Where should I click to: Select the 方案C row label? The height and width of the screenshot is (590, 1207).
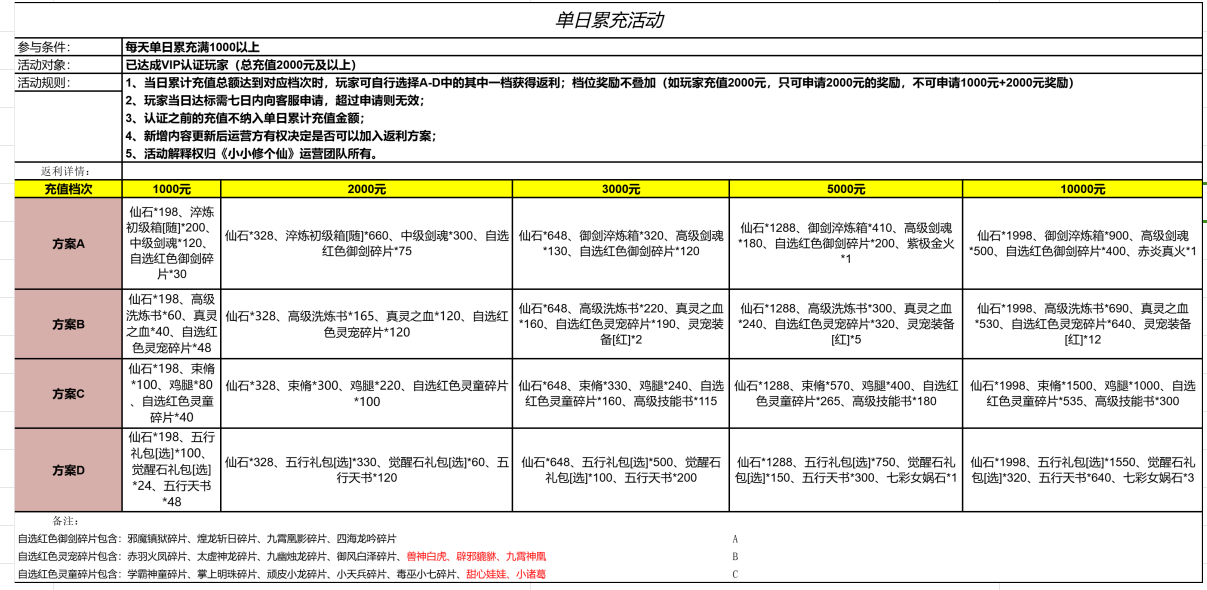pyautogui.click(x=68, y=394)
